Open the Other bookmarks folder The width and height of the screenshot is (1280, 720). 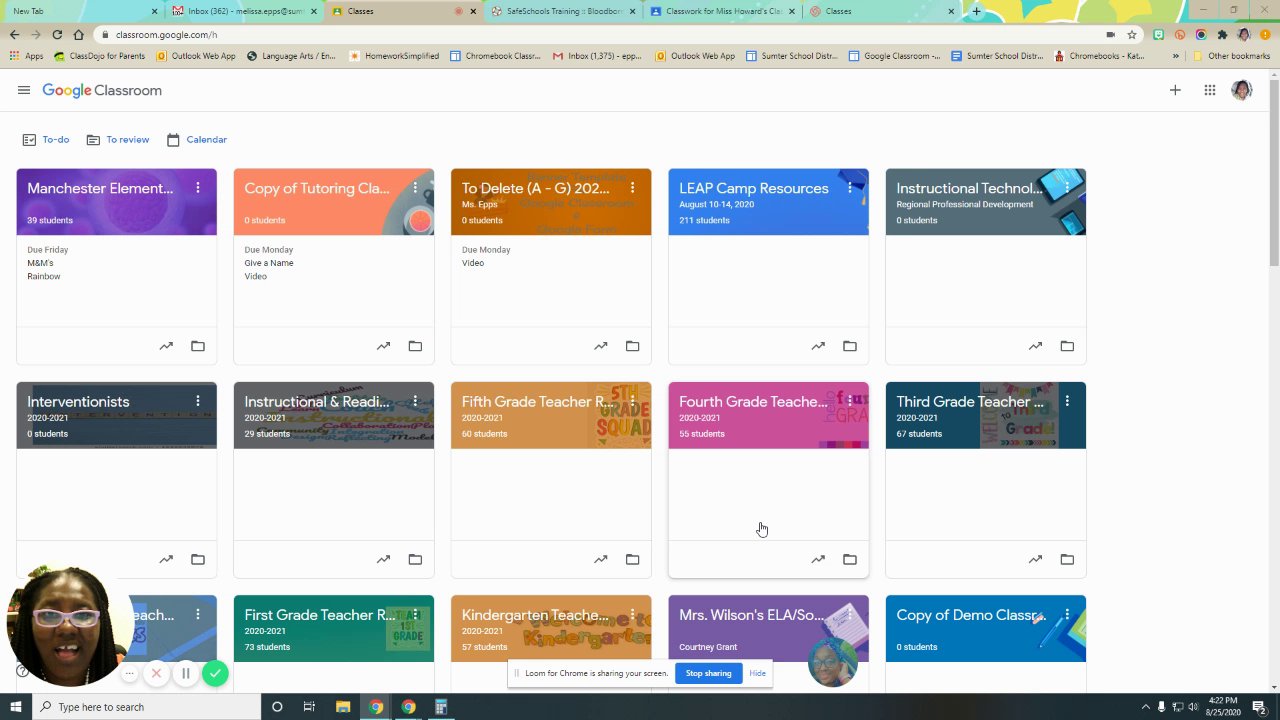click(x=1231, y=56)
